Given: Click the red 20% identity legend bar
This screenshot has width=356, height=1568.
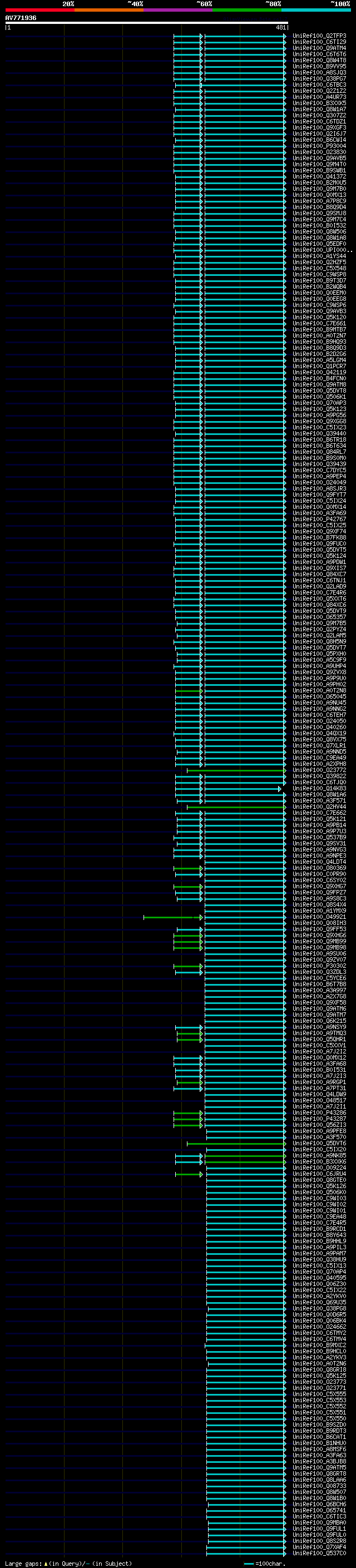Looking at the screenshot, I should pyautogui.click(x=39, y=10).
